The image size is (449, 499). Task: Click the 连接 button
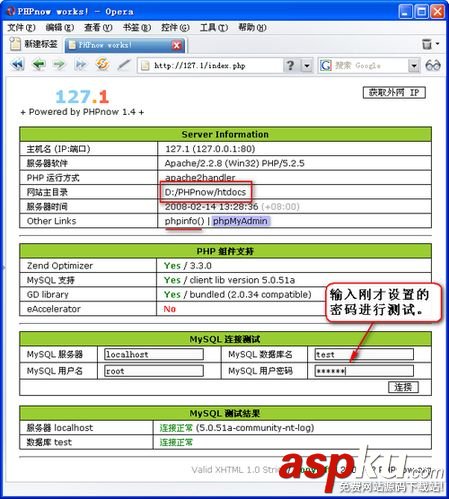click(403, 387)
